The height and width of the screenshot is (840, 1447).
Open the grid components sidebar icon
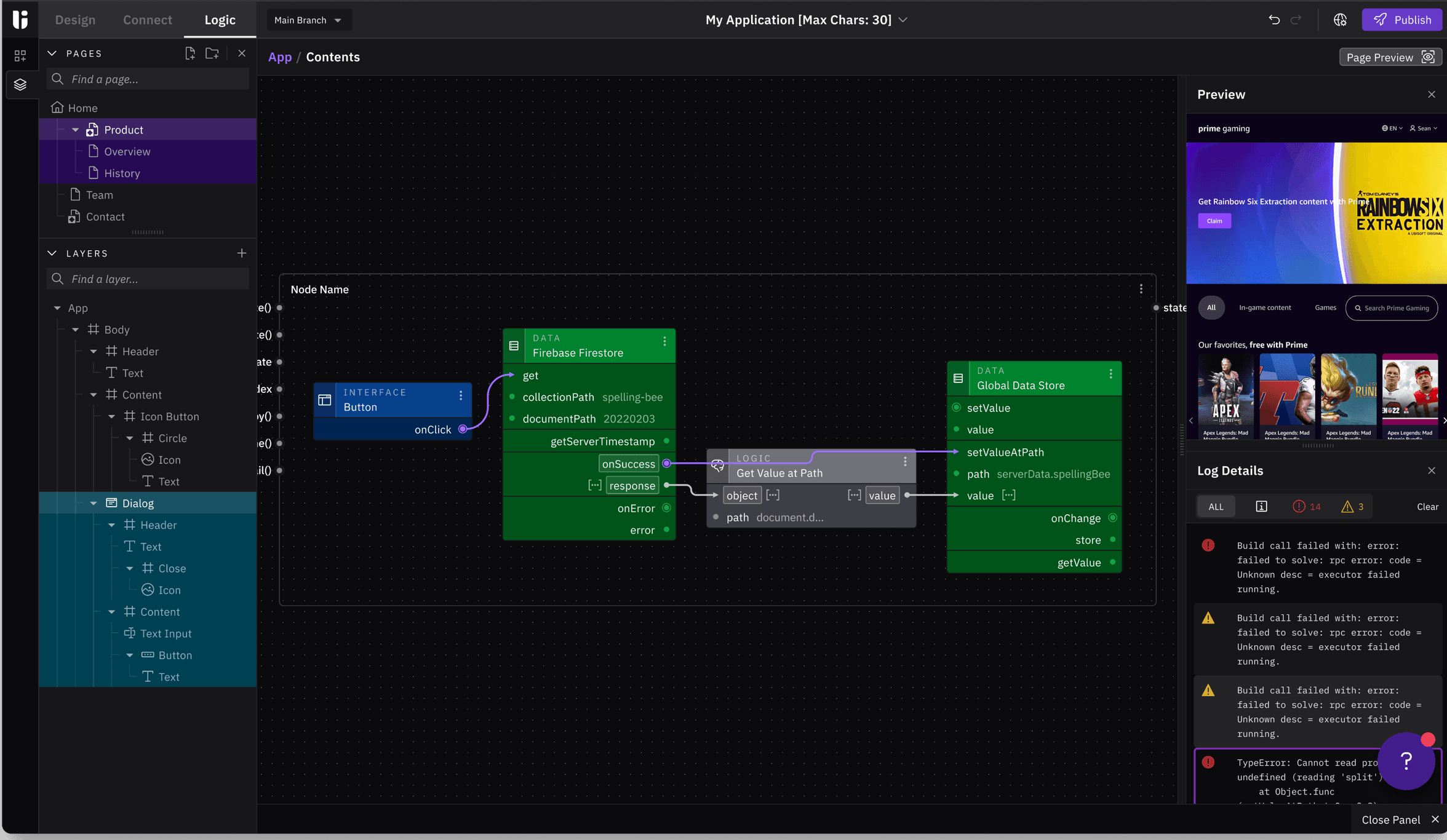(x=20, y=56)
